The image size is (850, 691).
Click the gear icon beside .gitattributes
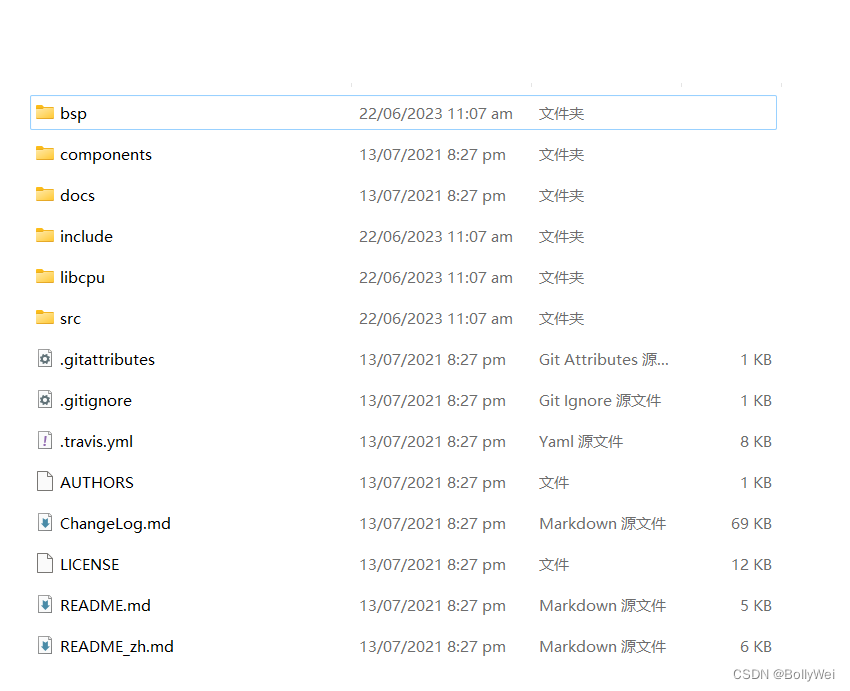44,359
